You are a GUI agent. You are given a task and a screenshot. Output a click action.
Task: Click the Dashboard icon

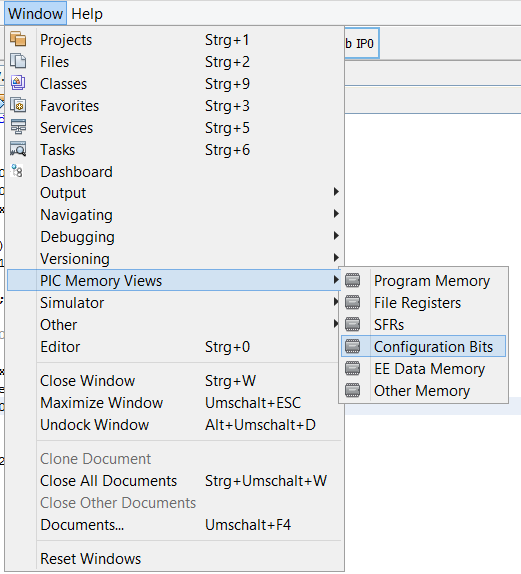(x=17, y=171)
